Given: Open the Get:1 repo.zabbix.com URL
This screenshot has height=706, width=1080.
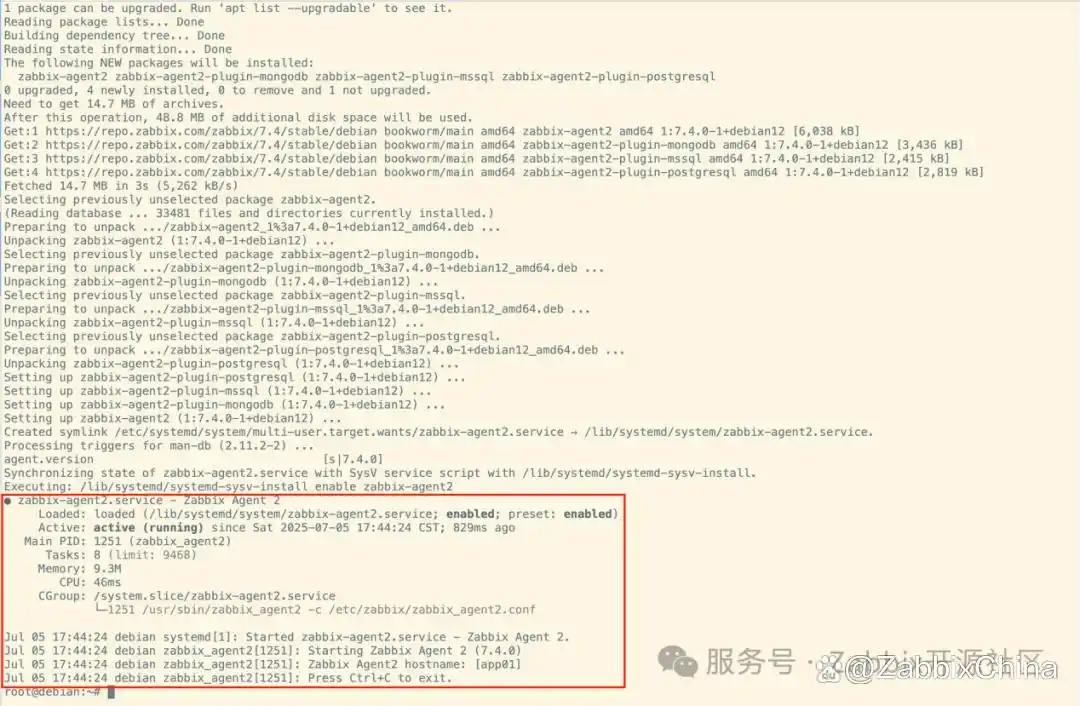Looking at the screenshot, I should click(211, 131).
